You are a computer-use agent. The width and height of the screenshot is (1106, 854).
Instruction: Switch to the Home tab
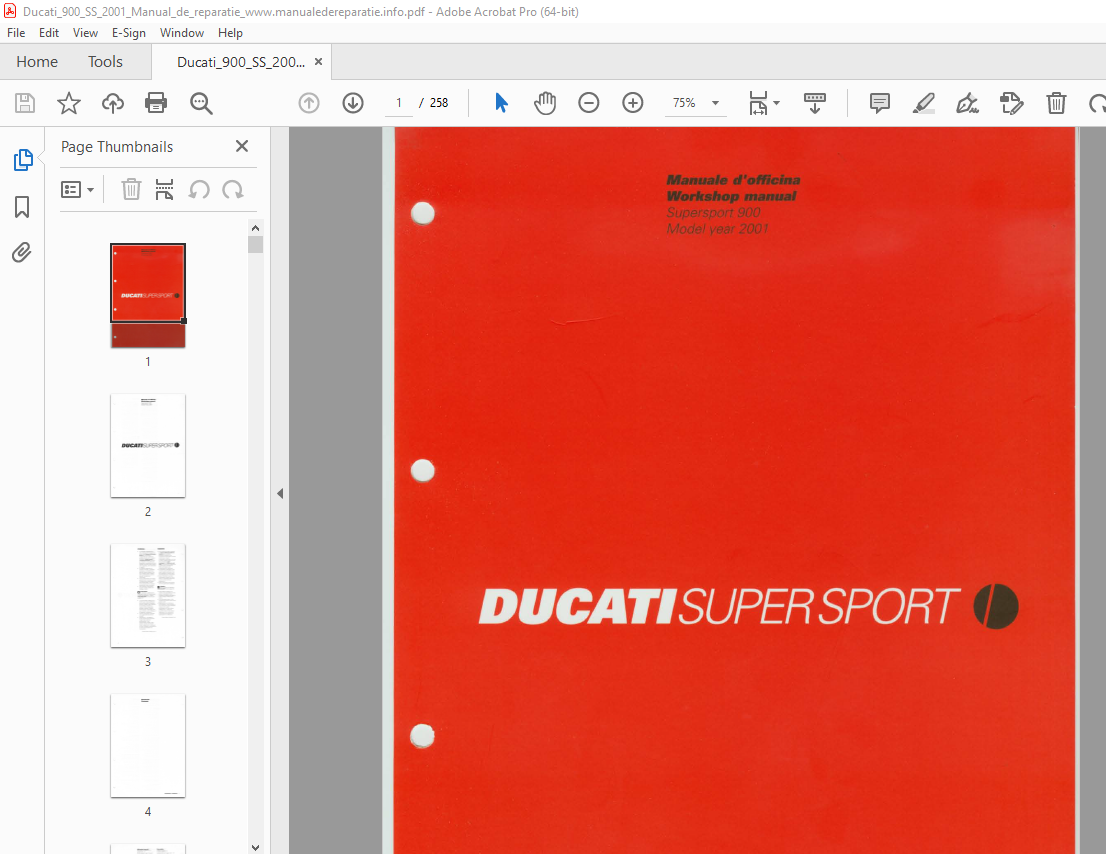(x=37, y=62)
